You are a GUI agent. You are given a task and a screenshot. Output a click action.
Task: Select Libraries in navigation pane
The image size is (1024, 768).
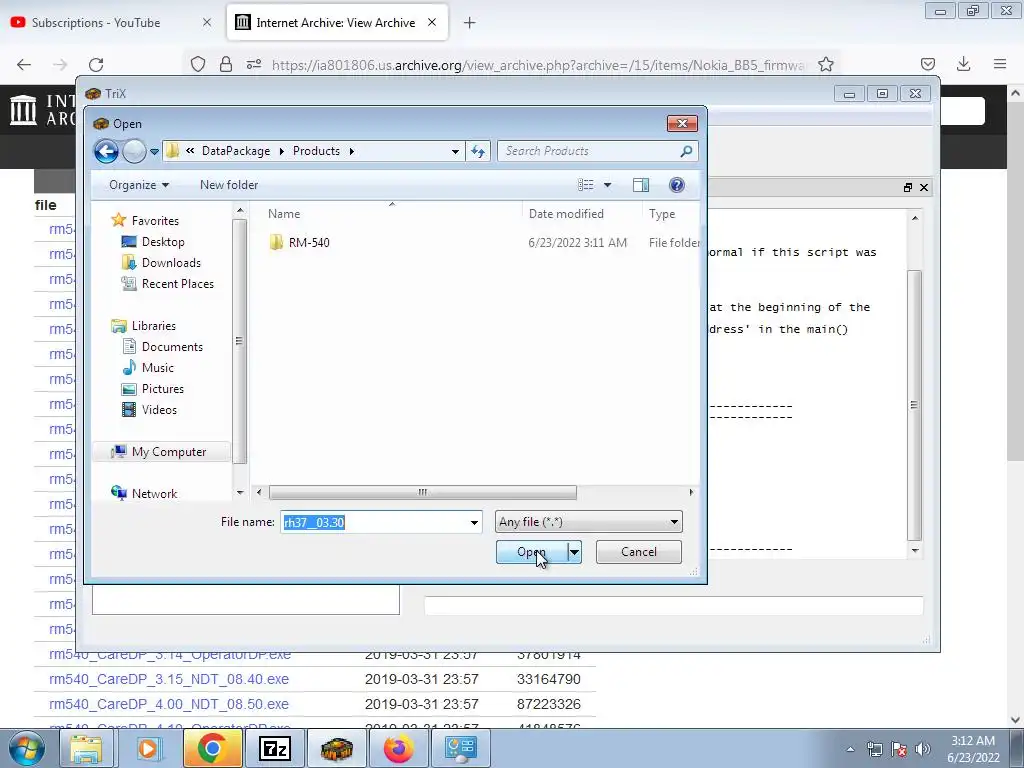(x=153, y=325)
